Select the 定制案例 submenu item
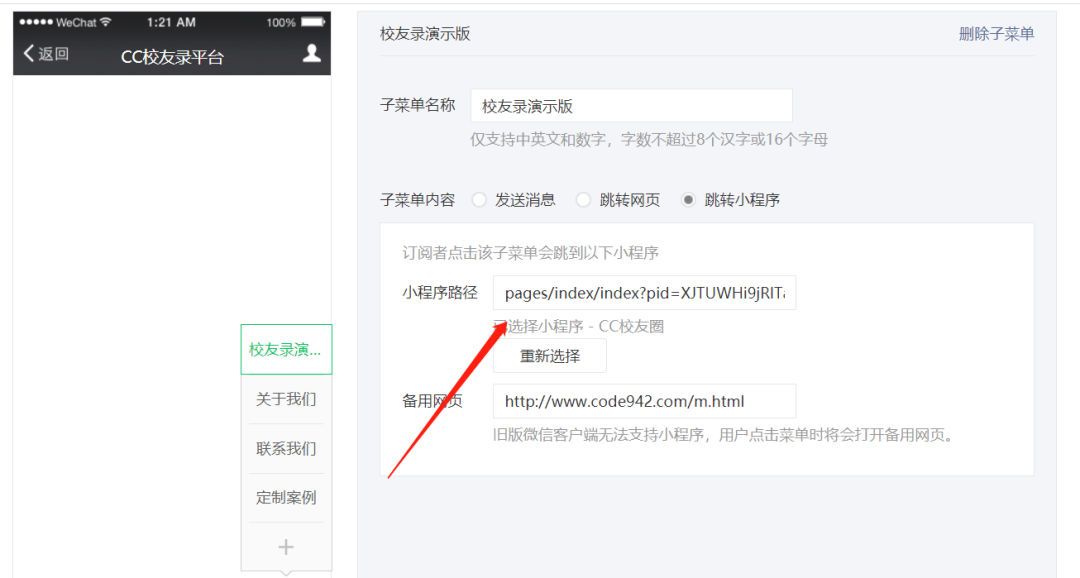 pyautogui.click(x=286, y=497)
